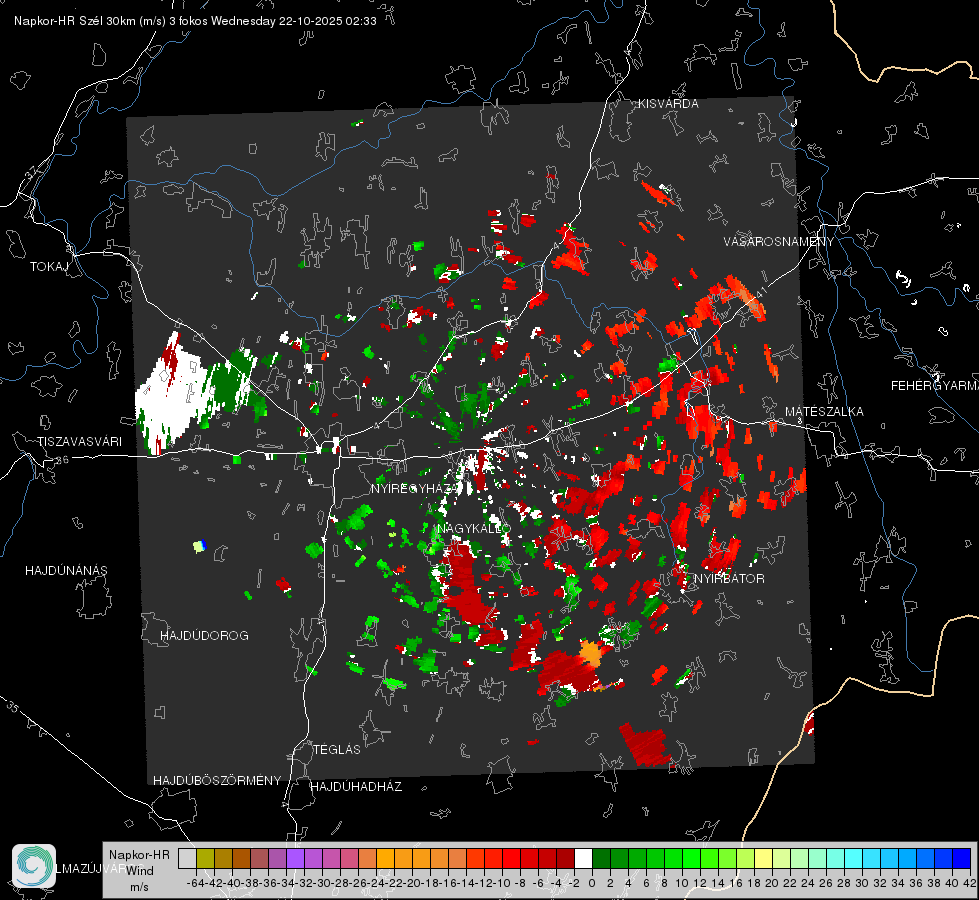
Task: Click the swirl weather logo icon
Action: tap(34, 866)
